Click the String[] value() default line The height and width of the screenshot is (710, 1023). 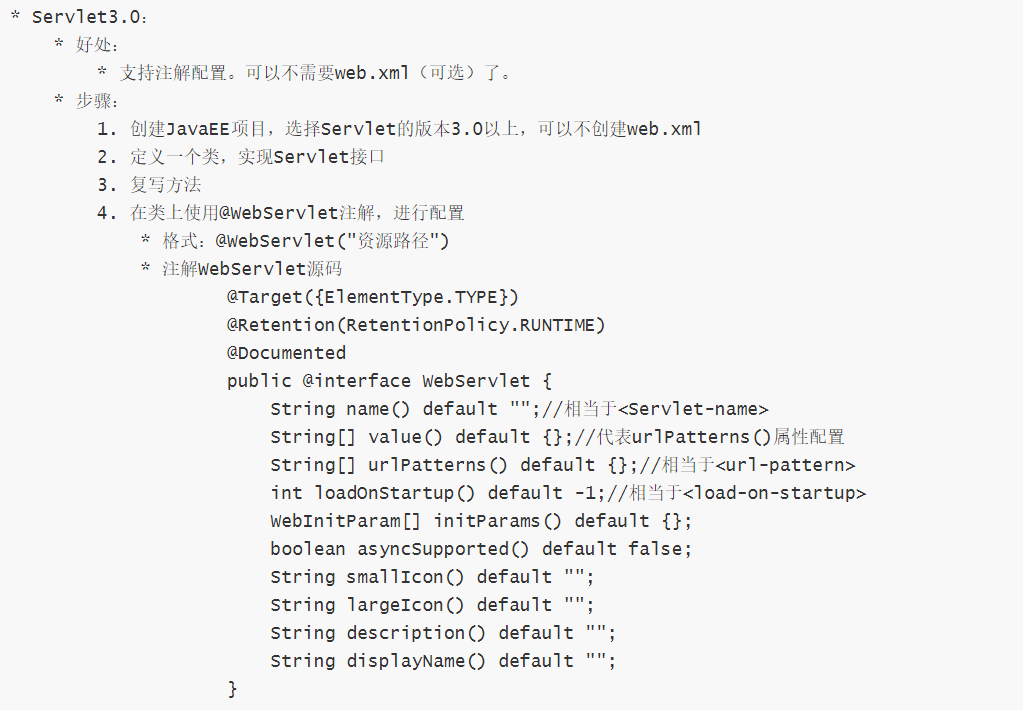[x=558, y=437]
